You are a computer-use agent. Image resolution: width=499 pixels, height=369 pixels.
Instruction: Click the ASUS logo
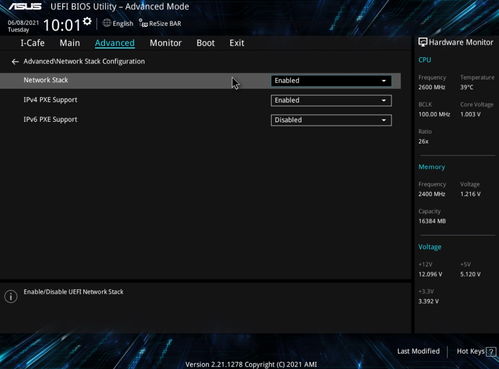pos(25,6)
